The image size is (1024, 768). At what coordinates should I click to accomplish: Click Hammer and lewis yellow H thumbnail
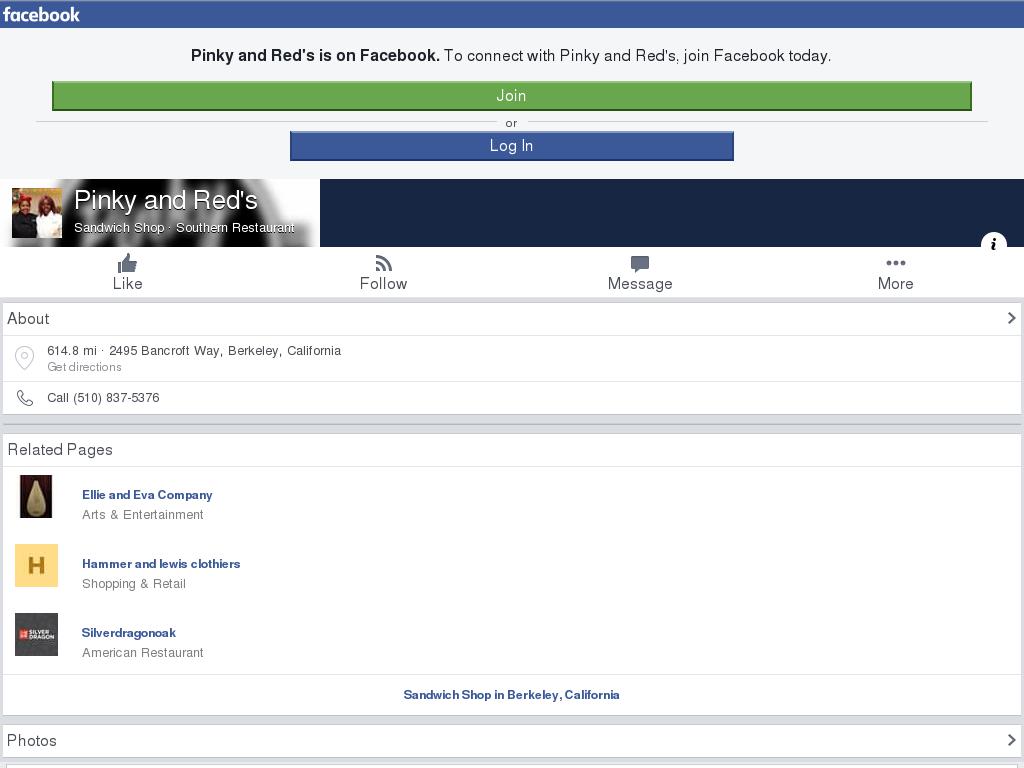[36, 565]
